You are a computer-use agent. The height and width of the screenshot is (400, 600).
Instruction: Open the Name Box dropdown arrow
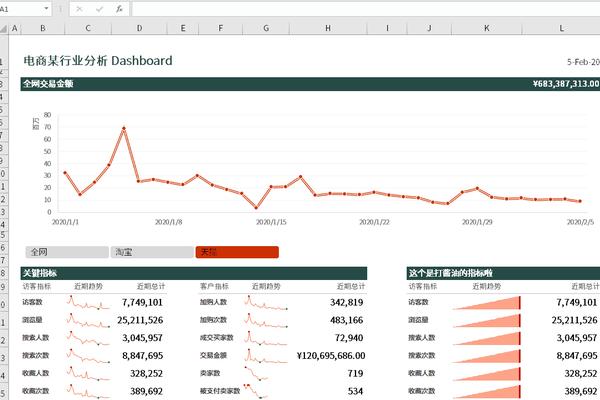[x=46, y=8]
